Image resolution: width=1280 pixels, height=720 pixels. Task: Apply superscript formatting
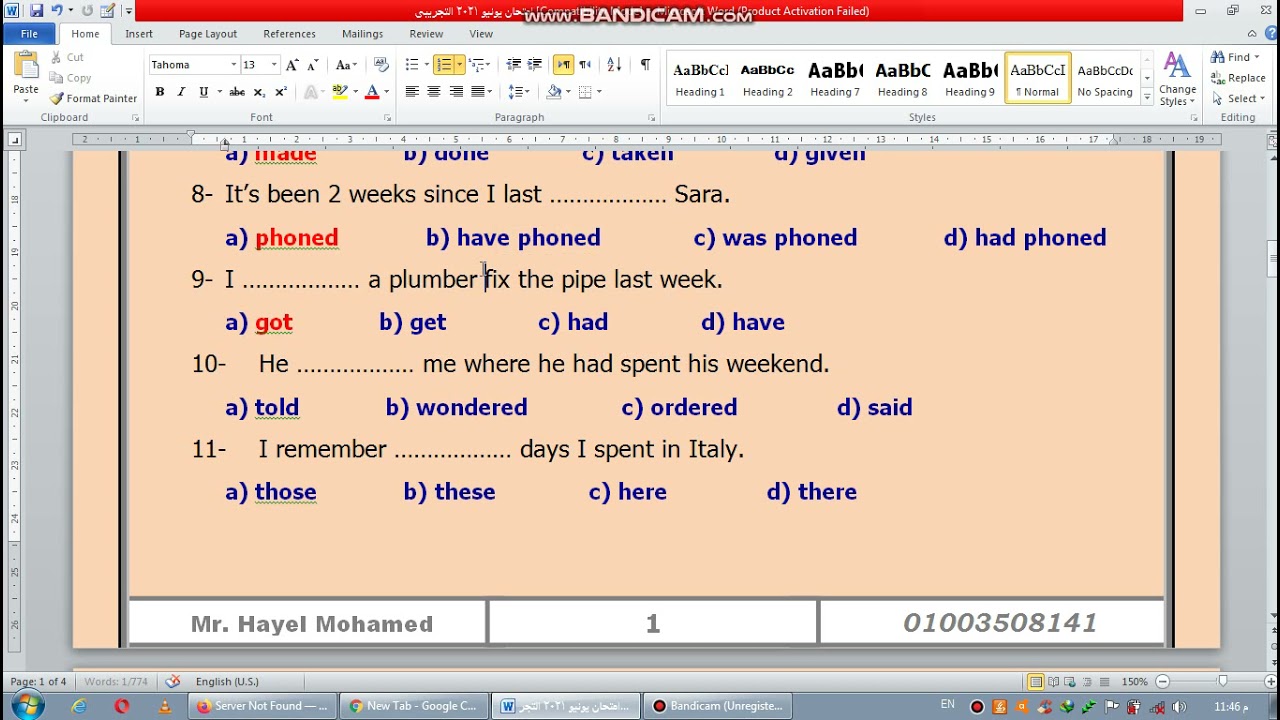click(x=281, y=92)
